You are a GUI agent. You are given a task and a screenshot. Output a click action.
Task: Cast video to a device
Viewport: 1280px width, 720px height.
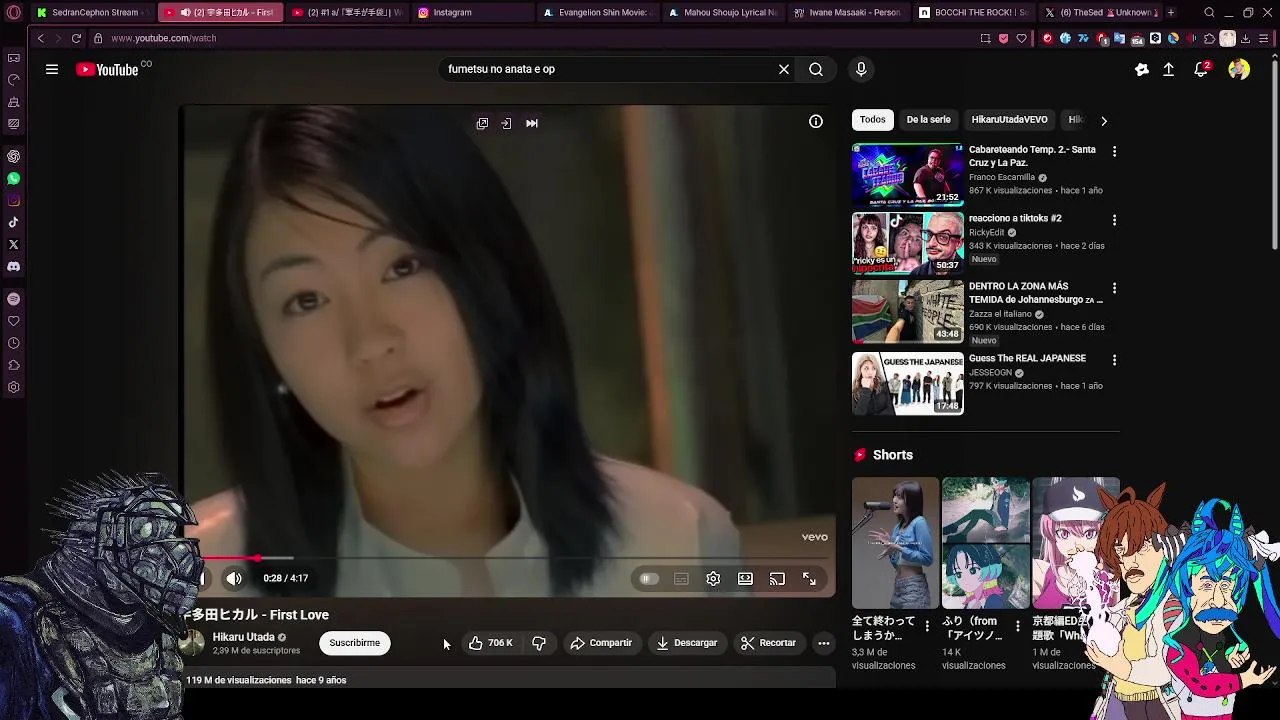coord(777,578)
